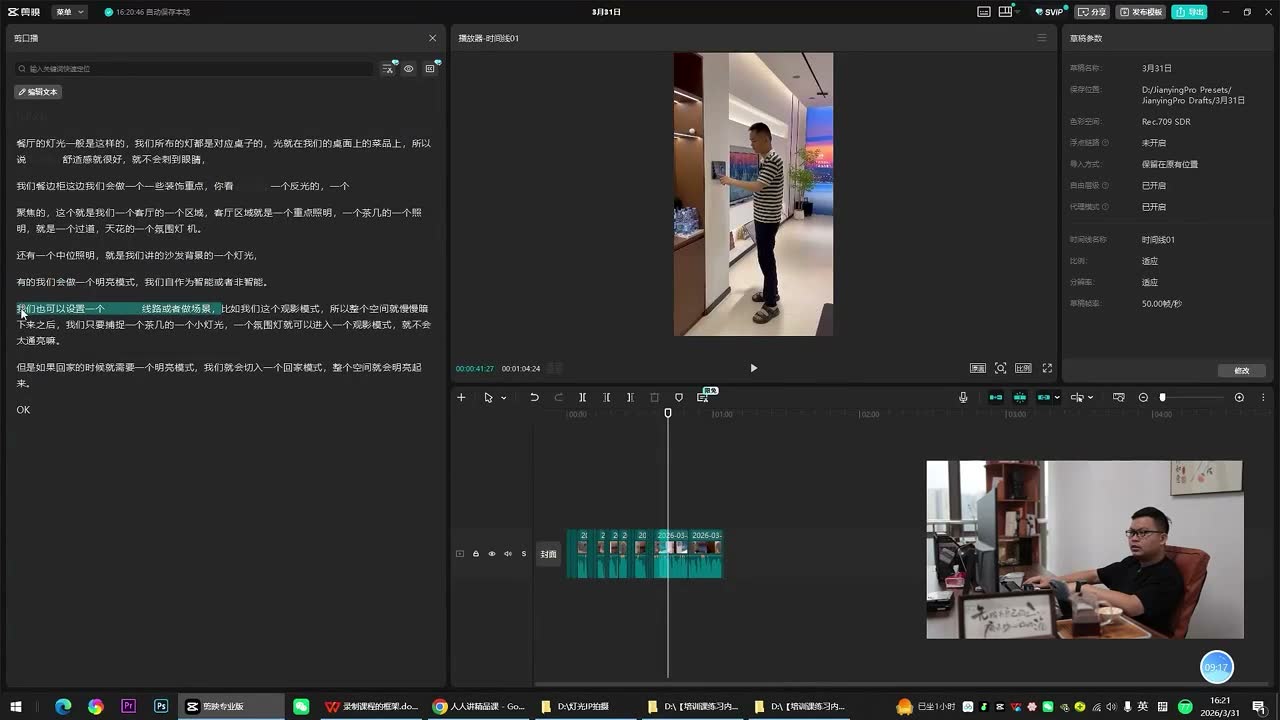Click the help icon next to 代理模式
The height and width of the screenshot is (720, 1280).
pyautogui.click(x=1105, y=207)
